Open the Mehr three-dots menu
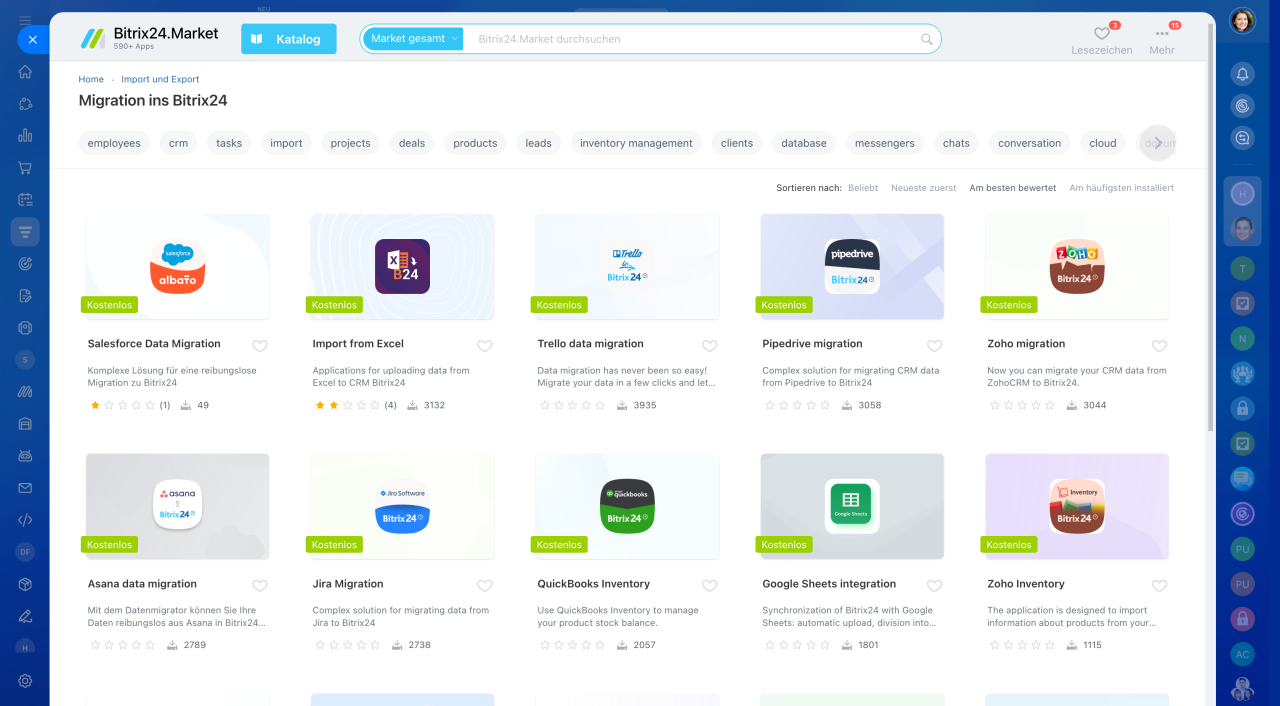The width and height of the screenshot is (1280, 706). tap(1162, 39)
